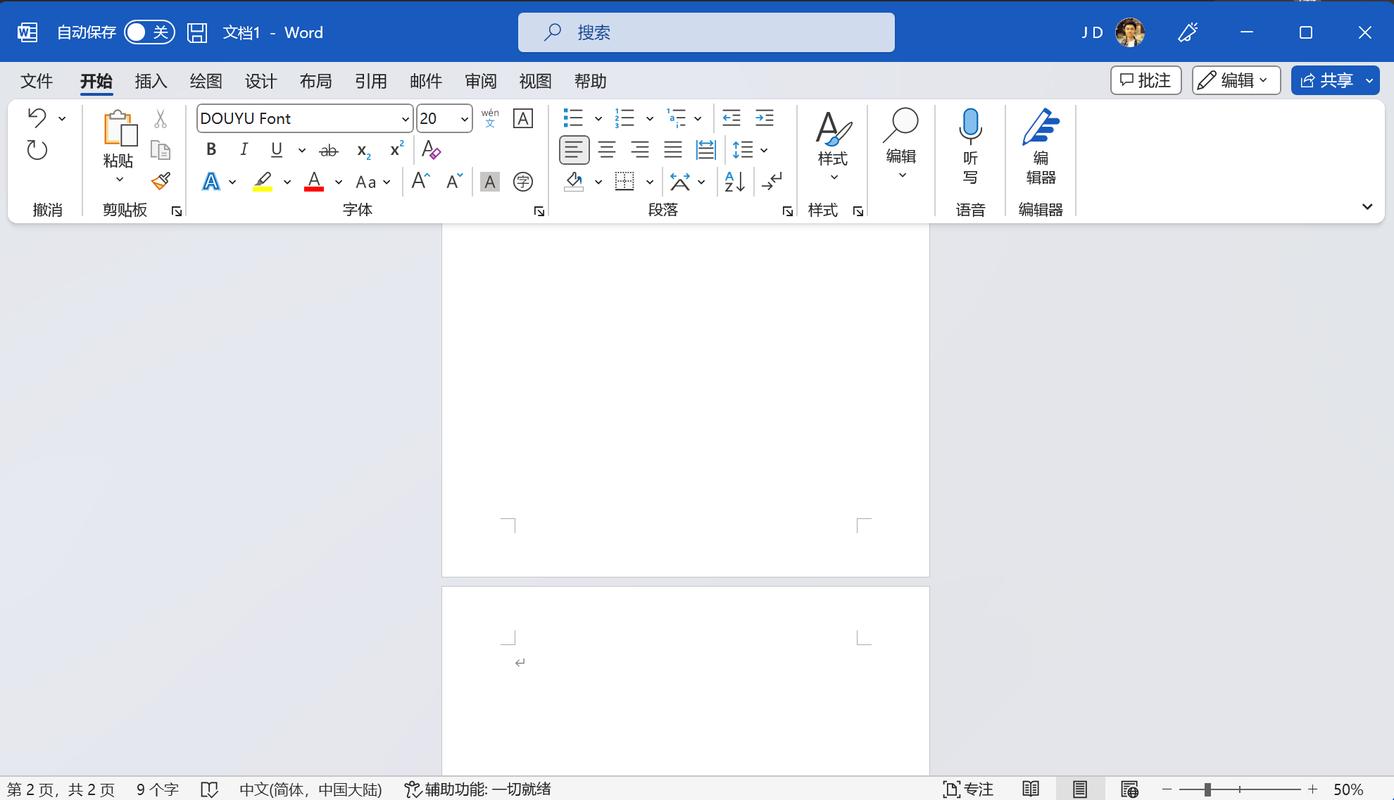1394x800 pixels.
Task: Collapse the ribbon with chevron
Action: click(x=1367, y=207)
